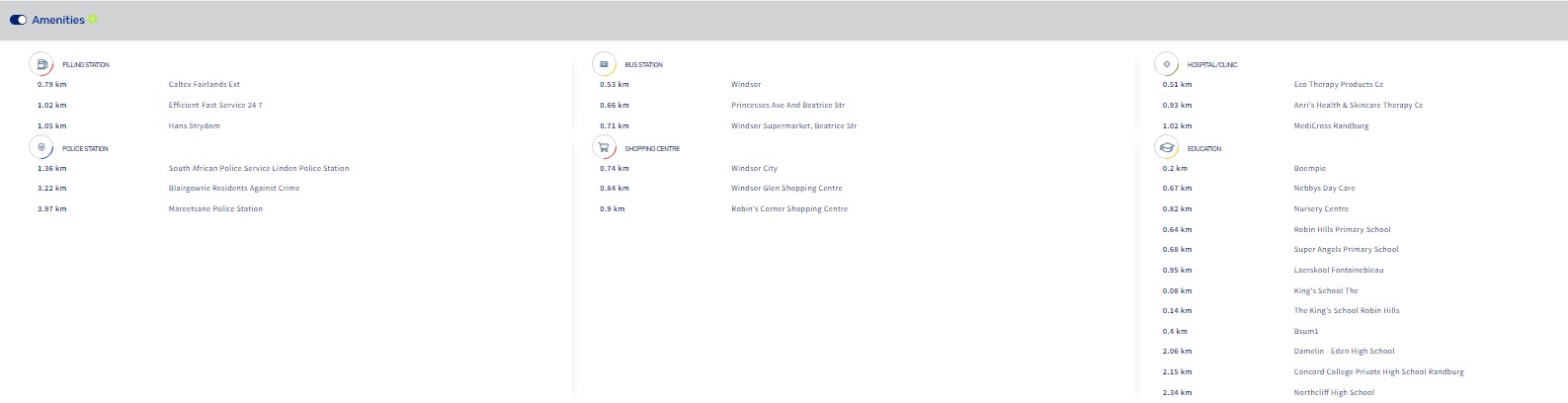Click the green info icon beside Amenities
Screen dimensions: 1568x403
point(93,19)
